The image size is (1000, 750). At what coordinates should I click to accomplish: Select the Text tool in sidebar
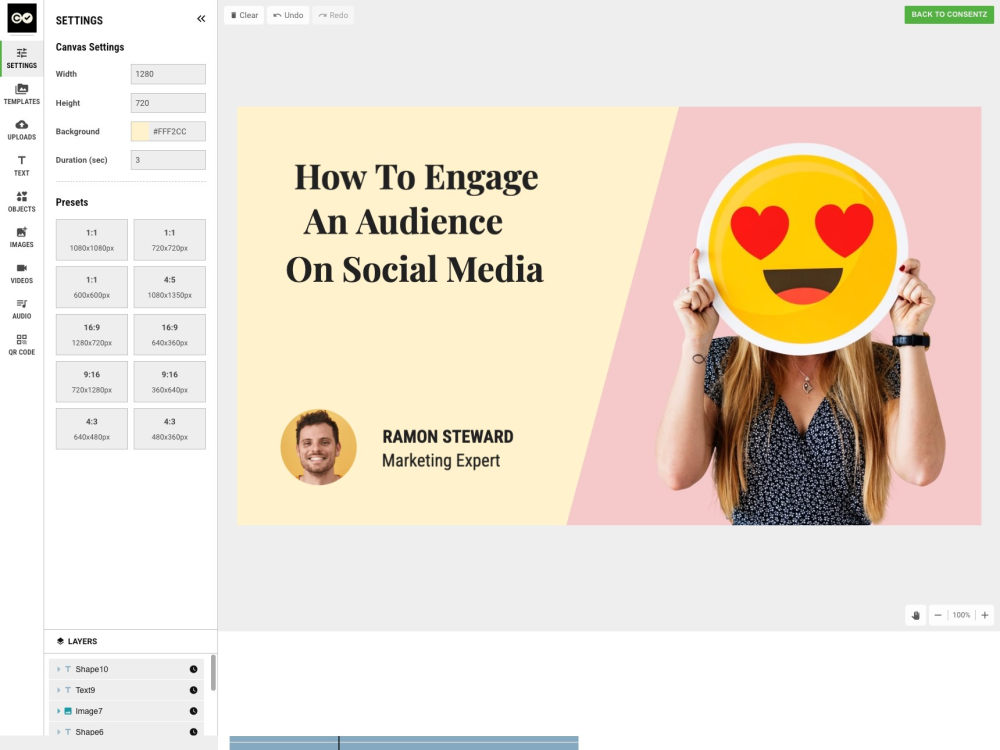22,165
